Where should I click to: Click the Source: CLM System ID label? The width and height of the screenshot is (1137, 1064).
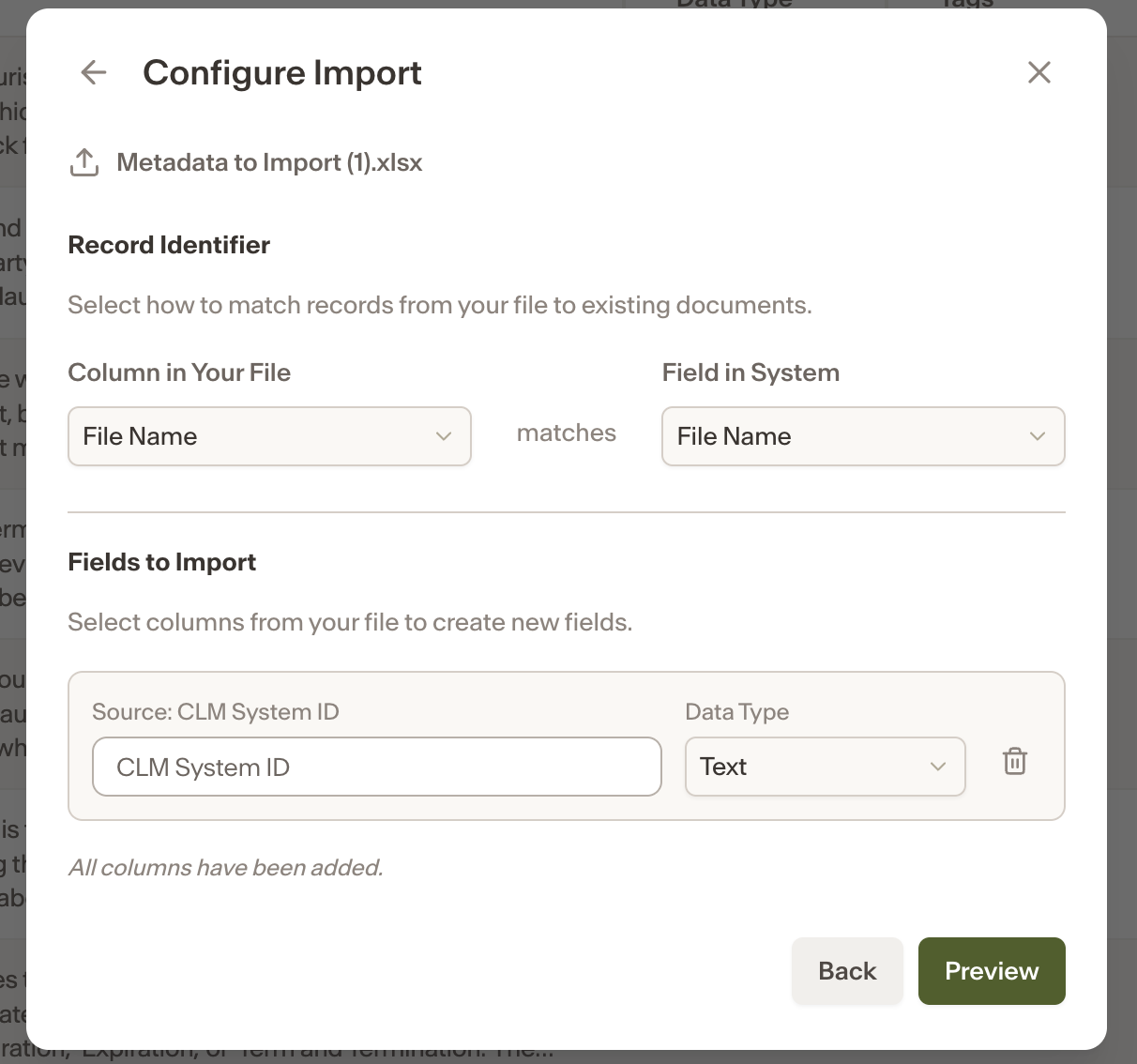[216, 712]
